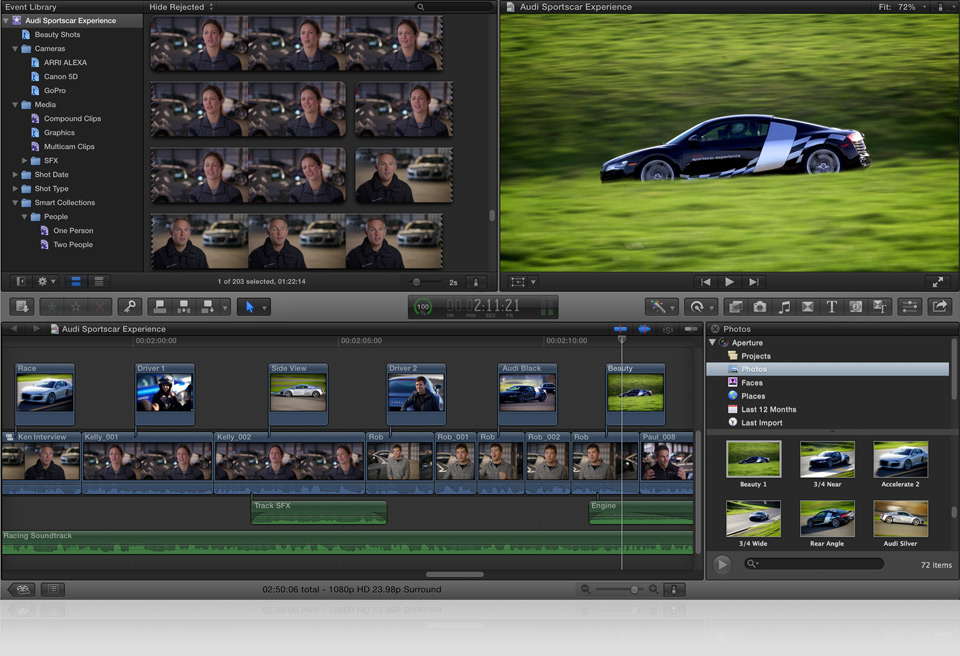This screenshot has width=960, height=656.
Task: Open the event browser gear action menu
Action: click(47, 281)
